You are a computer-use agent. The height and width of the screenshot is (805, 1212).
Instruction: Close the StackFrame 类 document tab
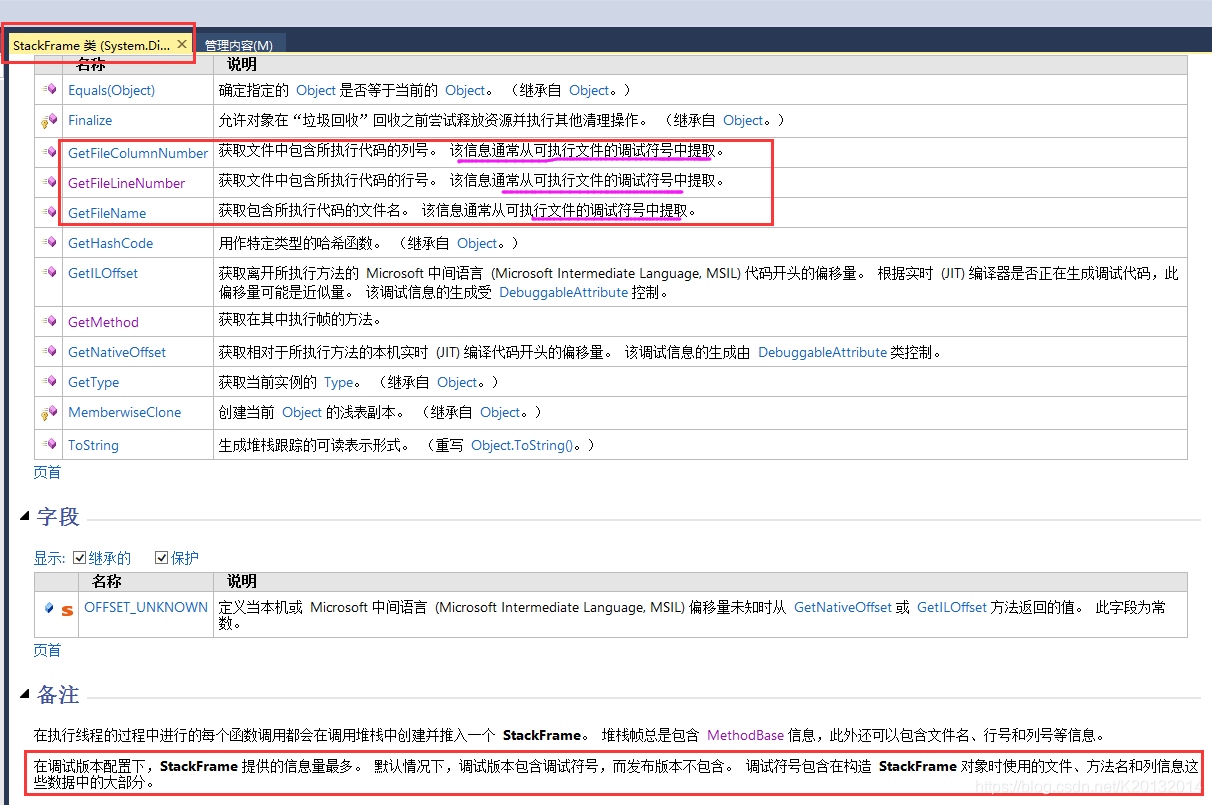[x=181, y=45]
